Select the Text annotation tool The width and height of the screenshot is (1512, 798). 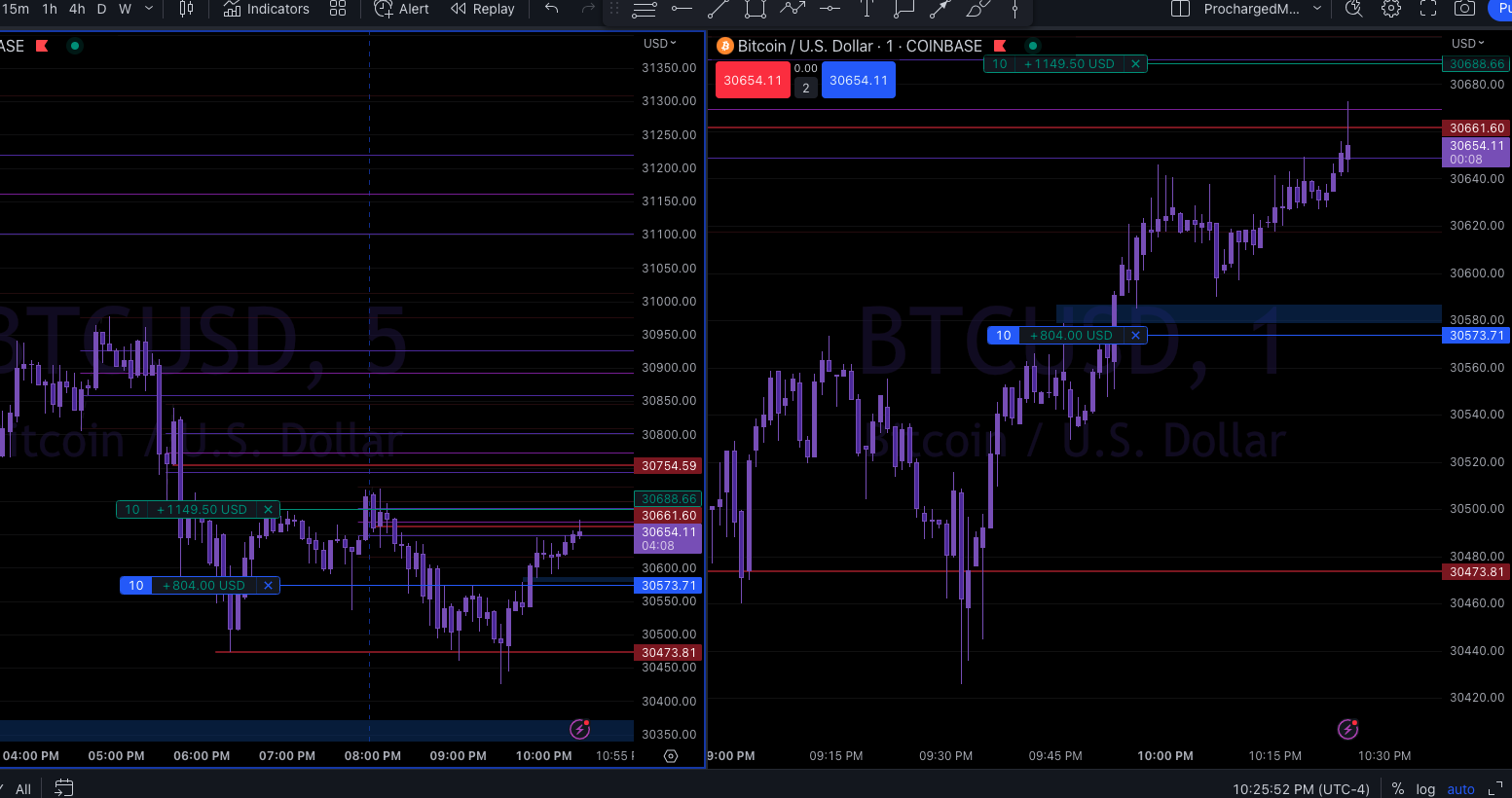coord(867,9)
